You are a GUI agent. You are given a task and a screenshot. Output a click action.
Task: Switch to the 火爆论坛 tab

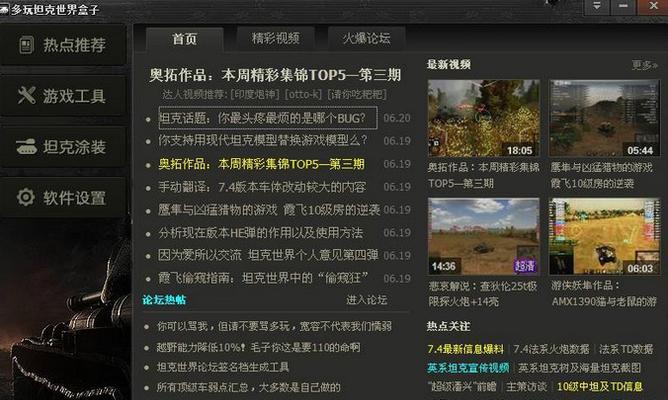coord(366,38)
